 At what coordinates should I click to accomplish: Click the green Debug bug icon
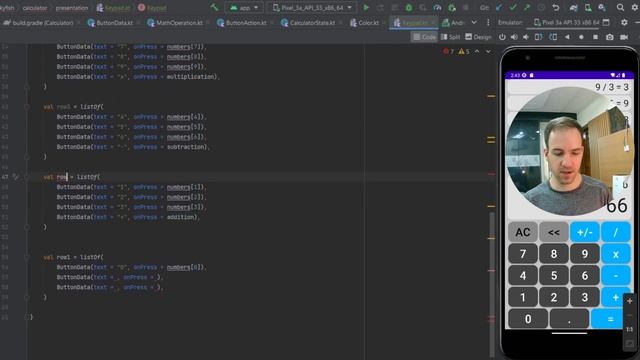coord(409,7)
